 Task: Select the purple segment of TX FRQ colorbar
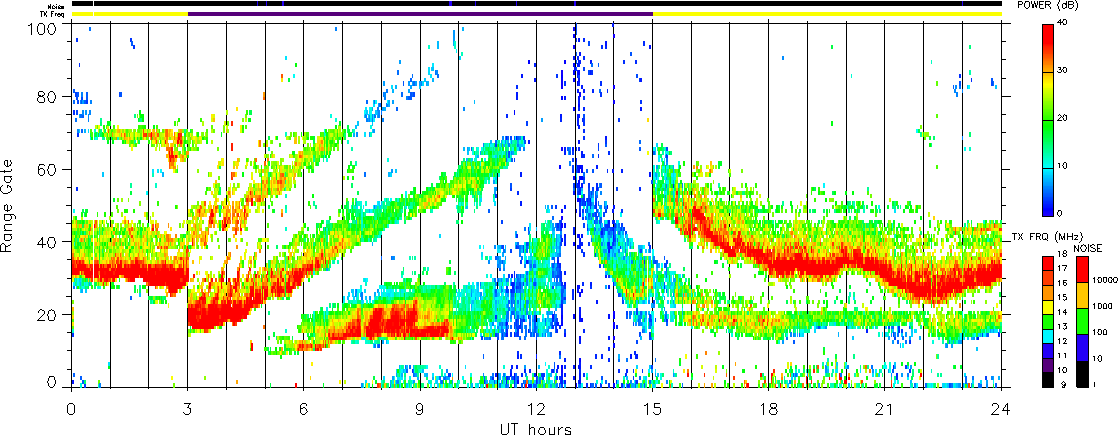click(1049, 365)
